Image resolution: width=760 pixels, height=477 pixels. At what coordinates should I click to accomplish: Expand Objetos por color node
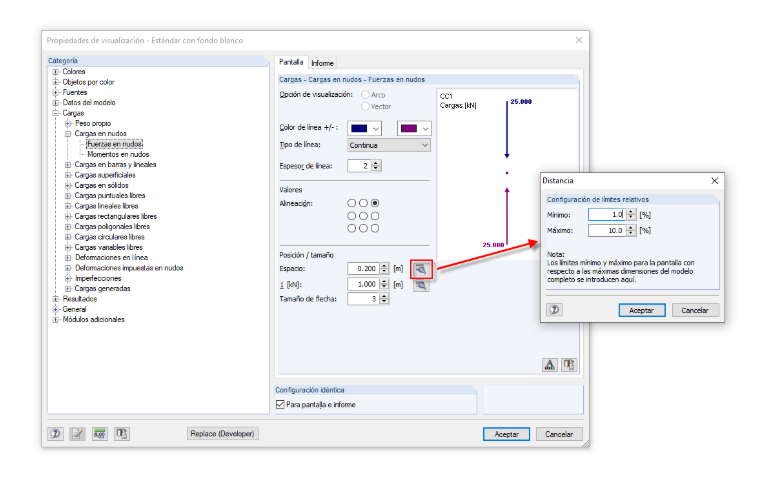point(56,82)
